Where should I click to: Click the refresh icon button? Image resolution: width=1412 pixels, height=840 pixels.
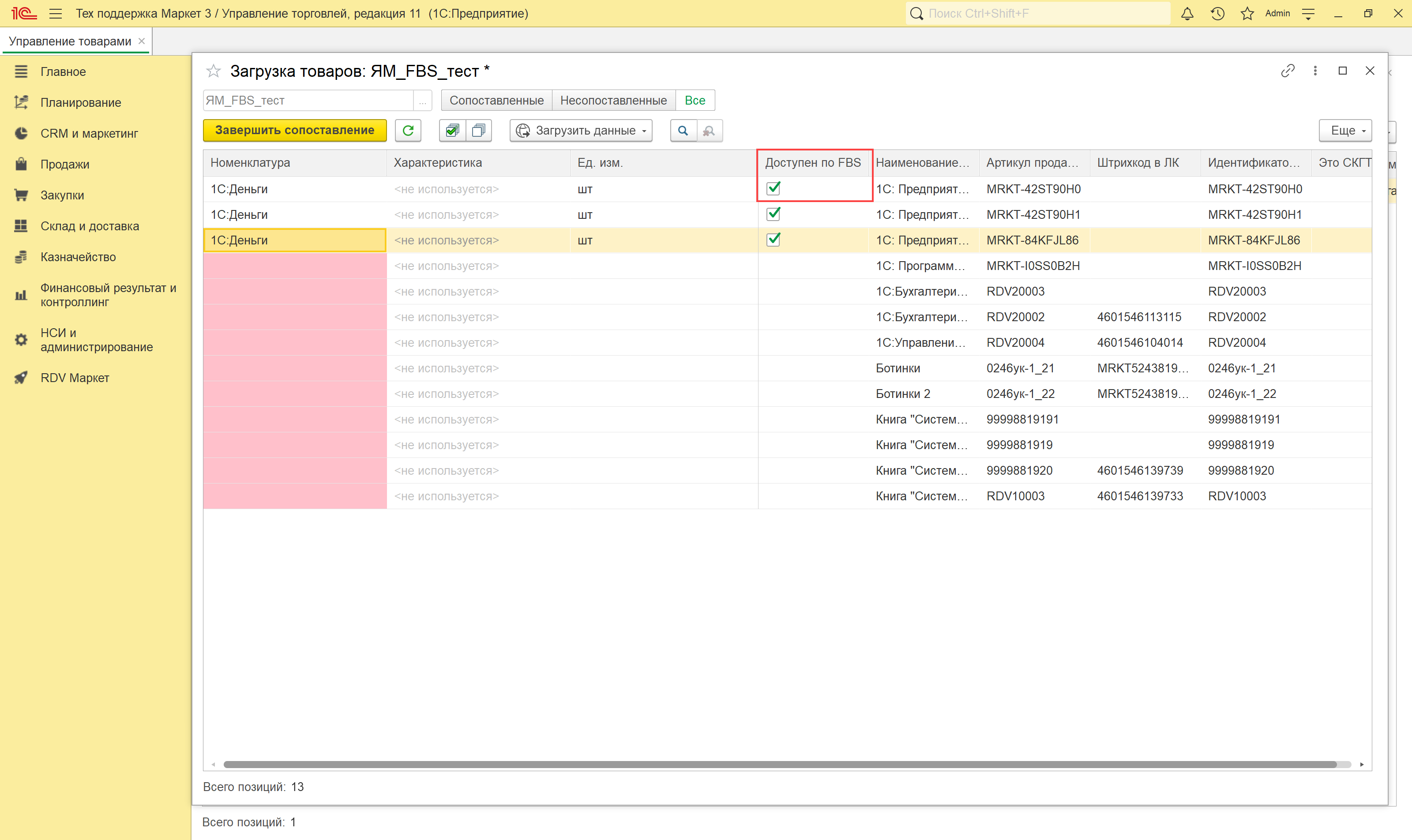408,131
